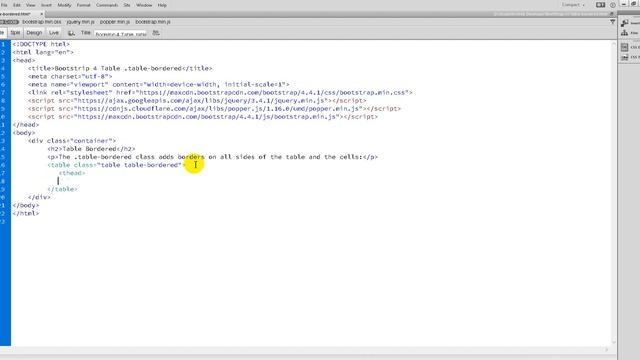This screenshot has width=640, height=360.
Task: Click the horizontal scrollbar below the code
Action: tap(304, 350)
